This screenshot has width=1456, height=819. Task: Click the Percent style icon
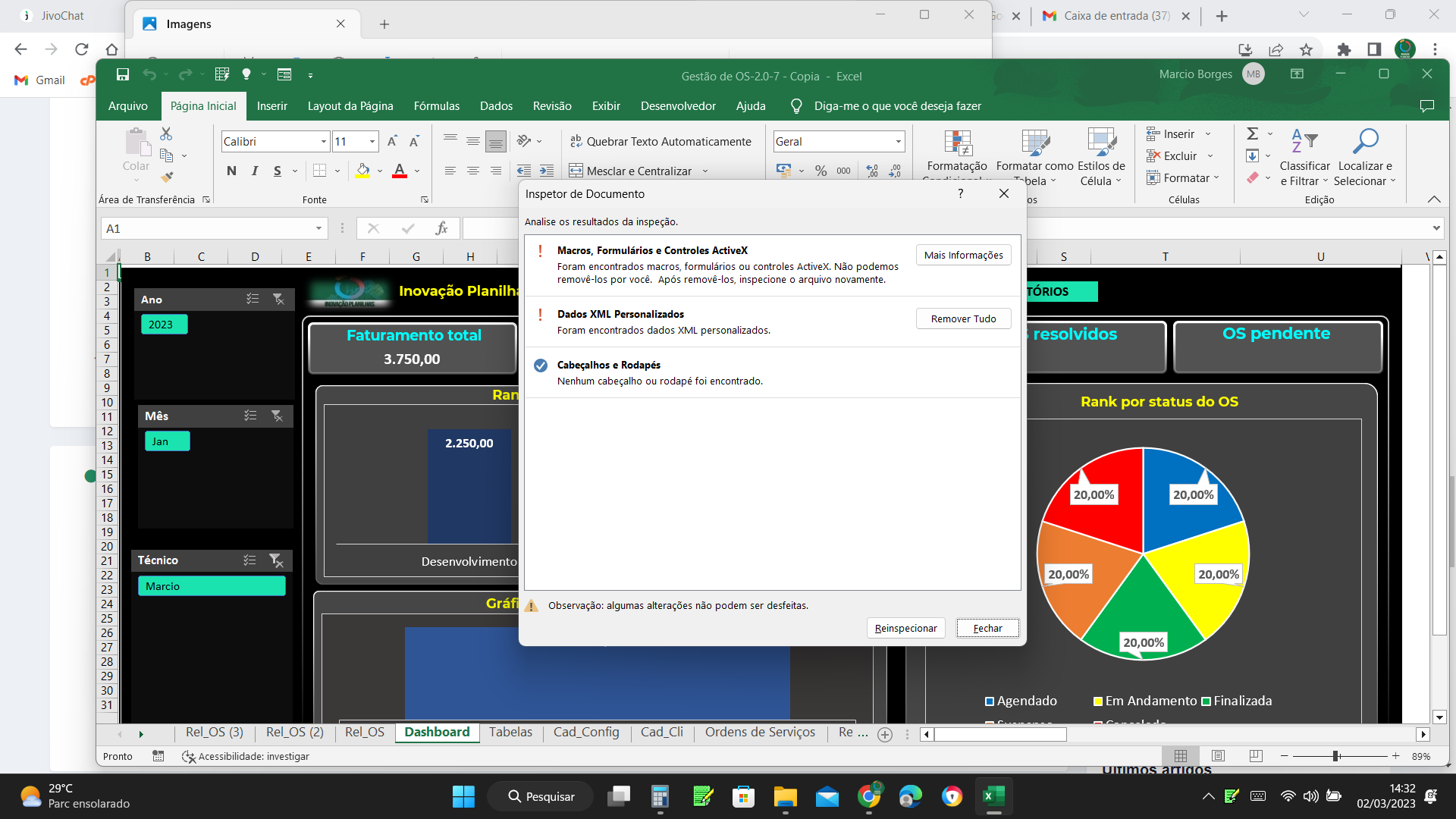[x=821, y=171]
